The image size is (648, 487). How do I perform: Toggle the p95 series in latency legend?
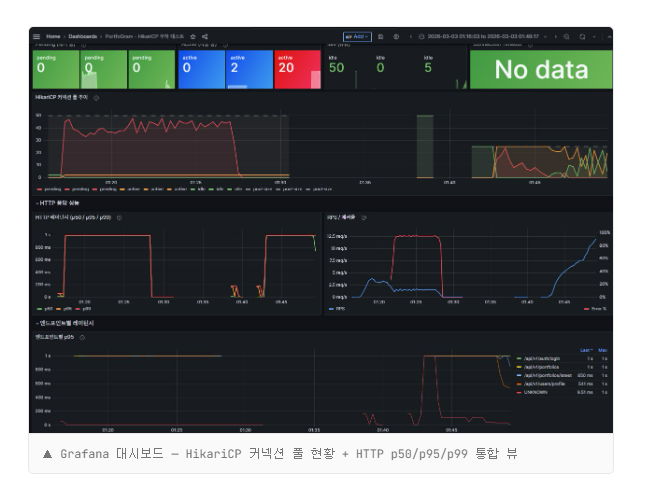point(64,309)
